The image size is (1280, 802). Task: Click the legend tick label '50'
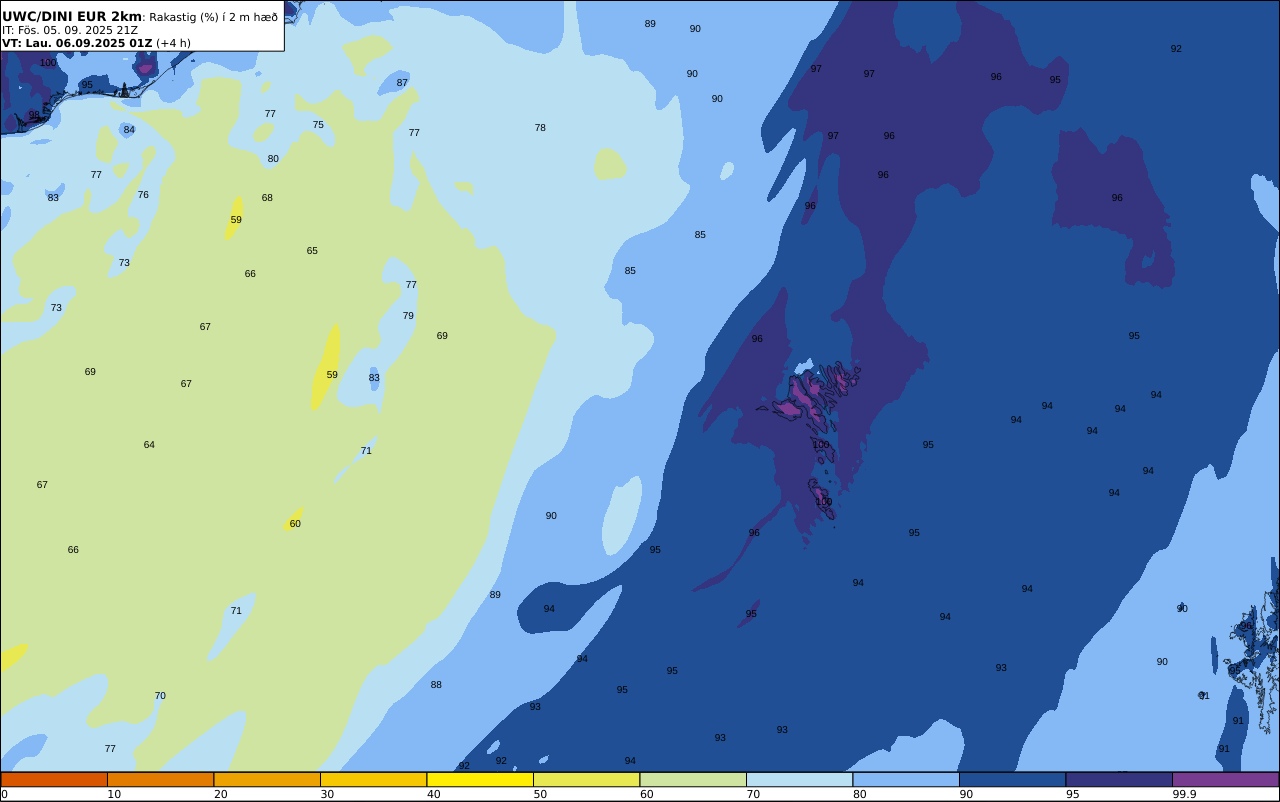pos(540,794)
